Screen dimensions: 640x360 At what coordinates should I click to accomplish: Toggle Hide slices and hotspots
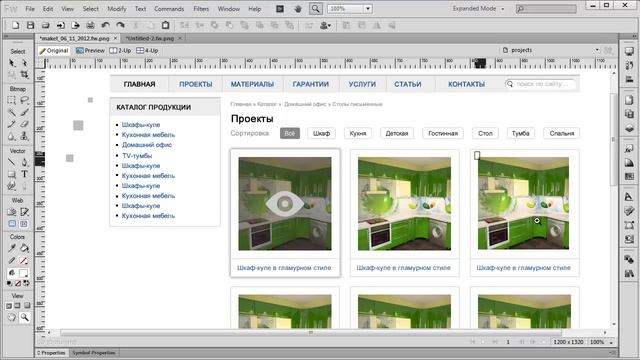tap(12, 224)
